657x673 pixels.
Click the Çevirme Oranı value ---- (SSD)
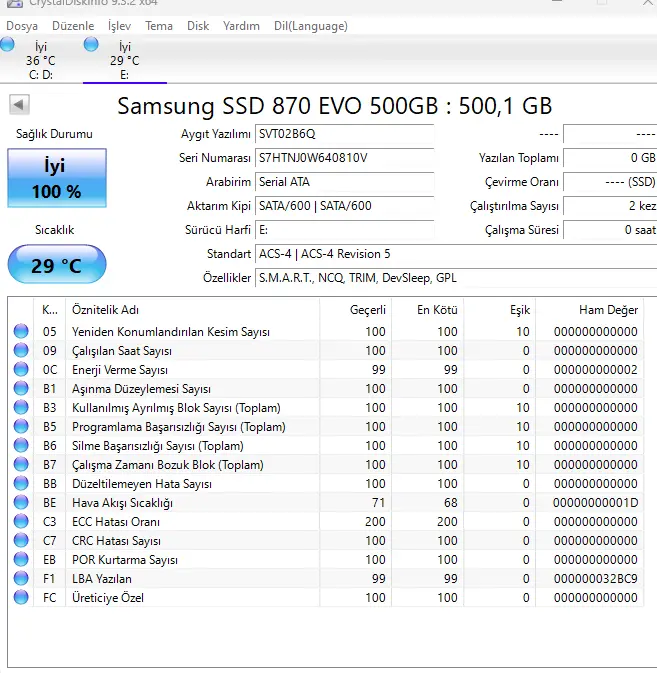pyautogui.click(x=610, y=182)
